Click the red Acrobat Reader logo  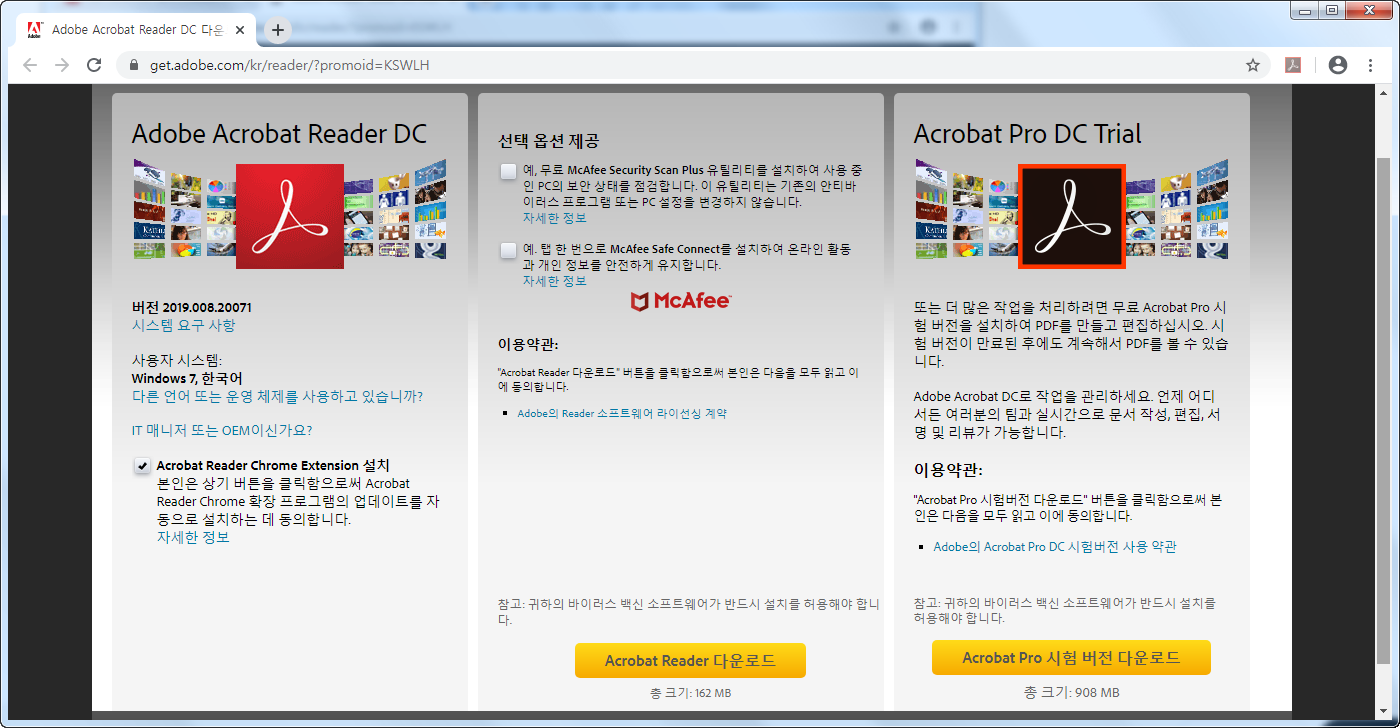[x=290, y=216]
